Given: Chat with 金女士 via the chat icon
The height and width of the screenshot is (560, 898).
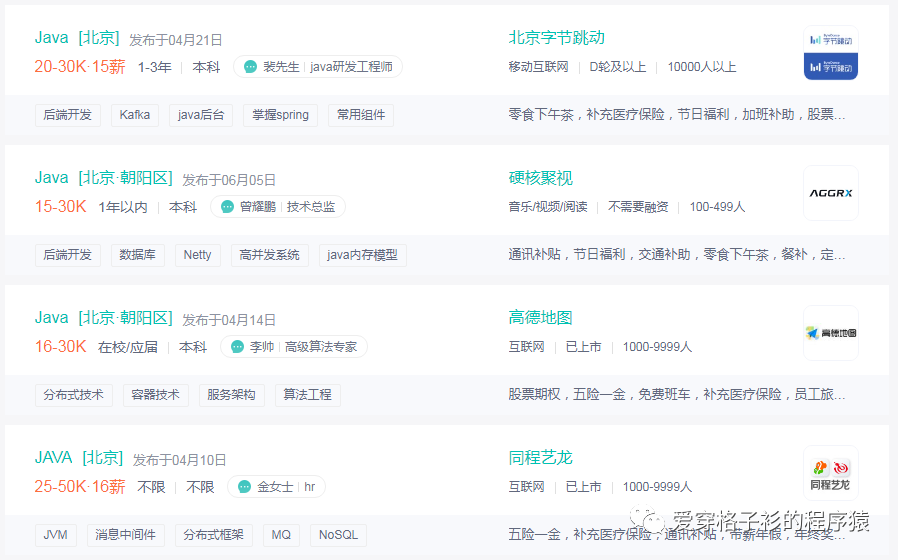Looking at the screenshot, I should pos(245,487).
